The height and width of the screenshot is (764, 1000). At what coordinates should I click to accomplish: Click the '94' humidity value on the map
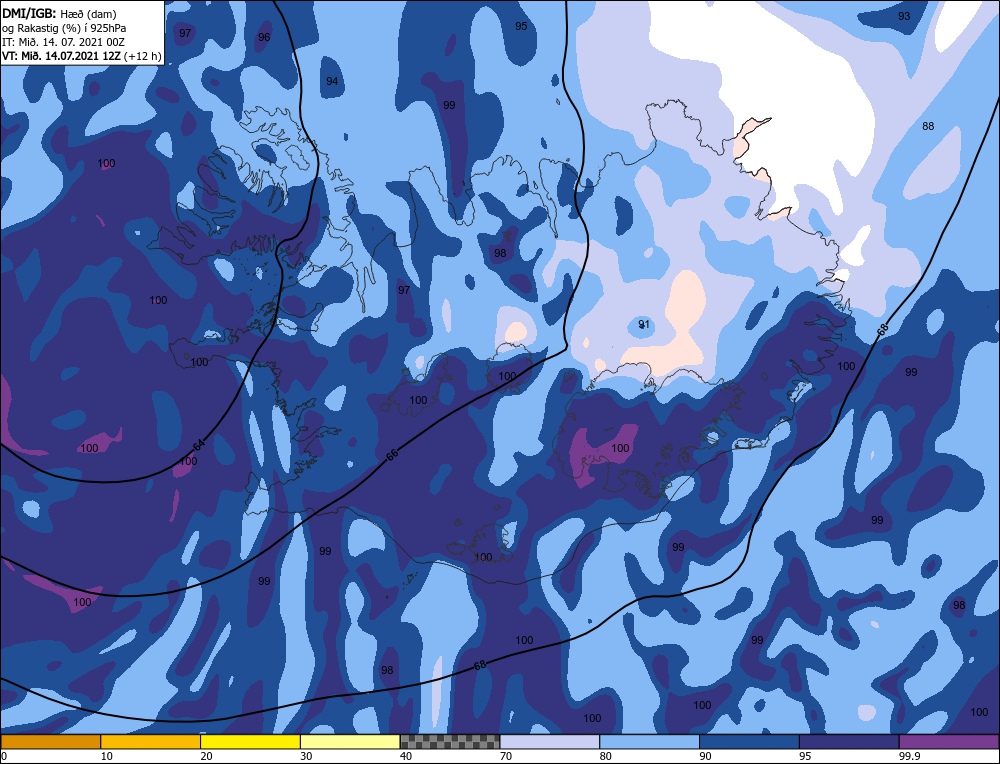click(332, 81)
